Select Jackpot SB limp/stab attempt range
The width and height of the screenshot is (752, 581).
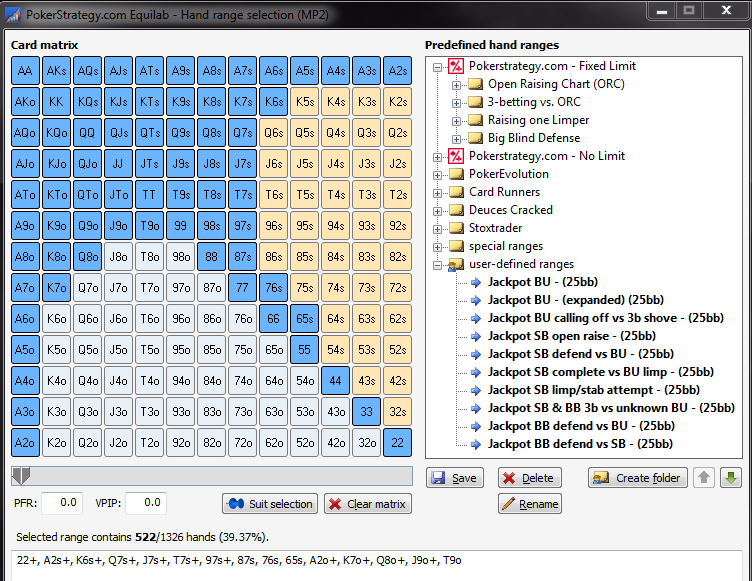point(594,390)
